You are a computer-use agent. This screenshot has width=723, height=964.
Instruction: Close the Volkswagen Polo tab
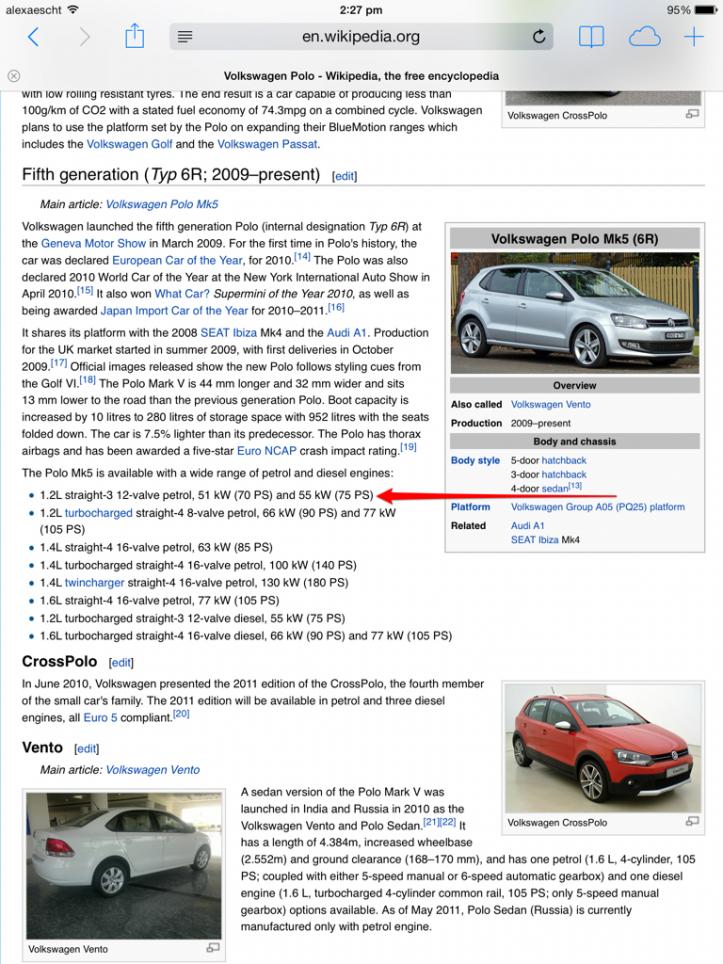[13, 76]
